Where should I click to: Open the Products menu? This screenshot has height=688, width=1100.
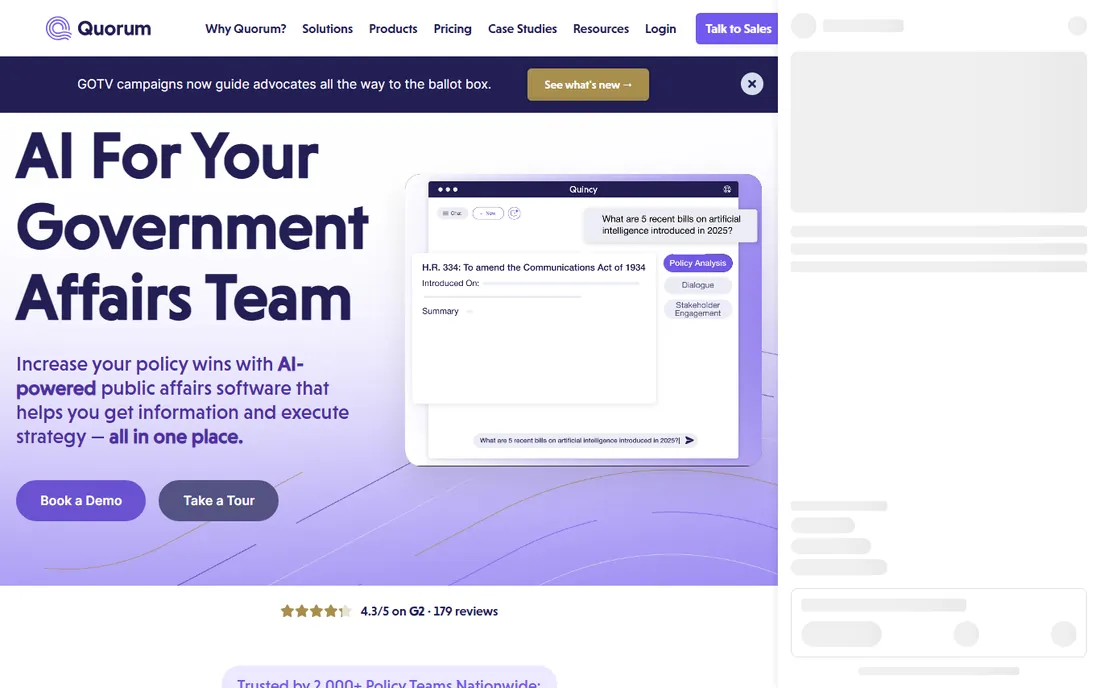[x=393, y=29]
